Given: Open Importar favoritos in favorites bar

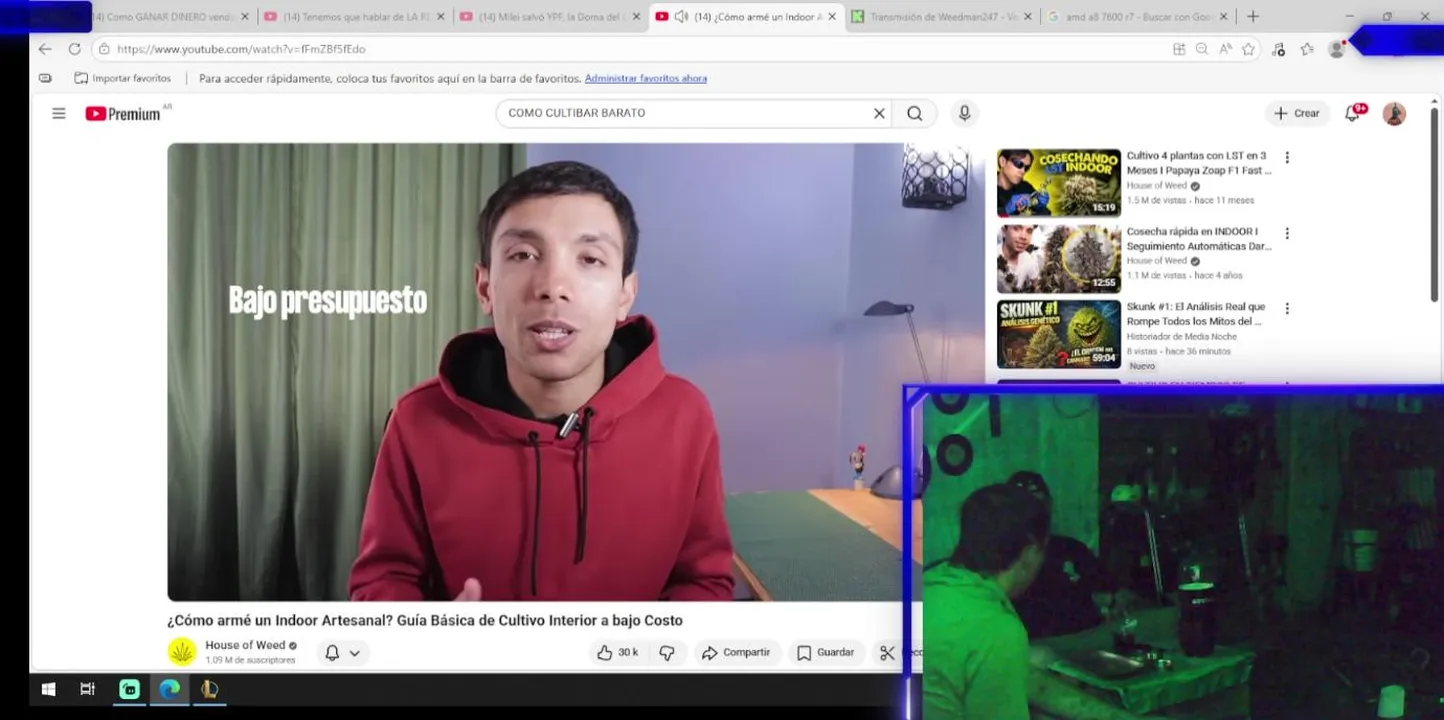Looking at the screenshot, I should pos(123,78).
